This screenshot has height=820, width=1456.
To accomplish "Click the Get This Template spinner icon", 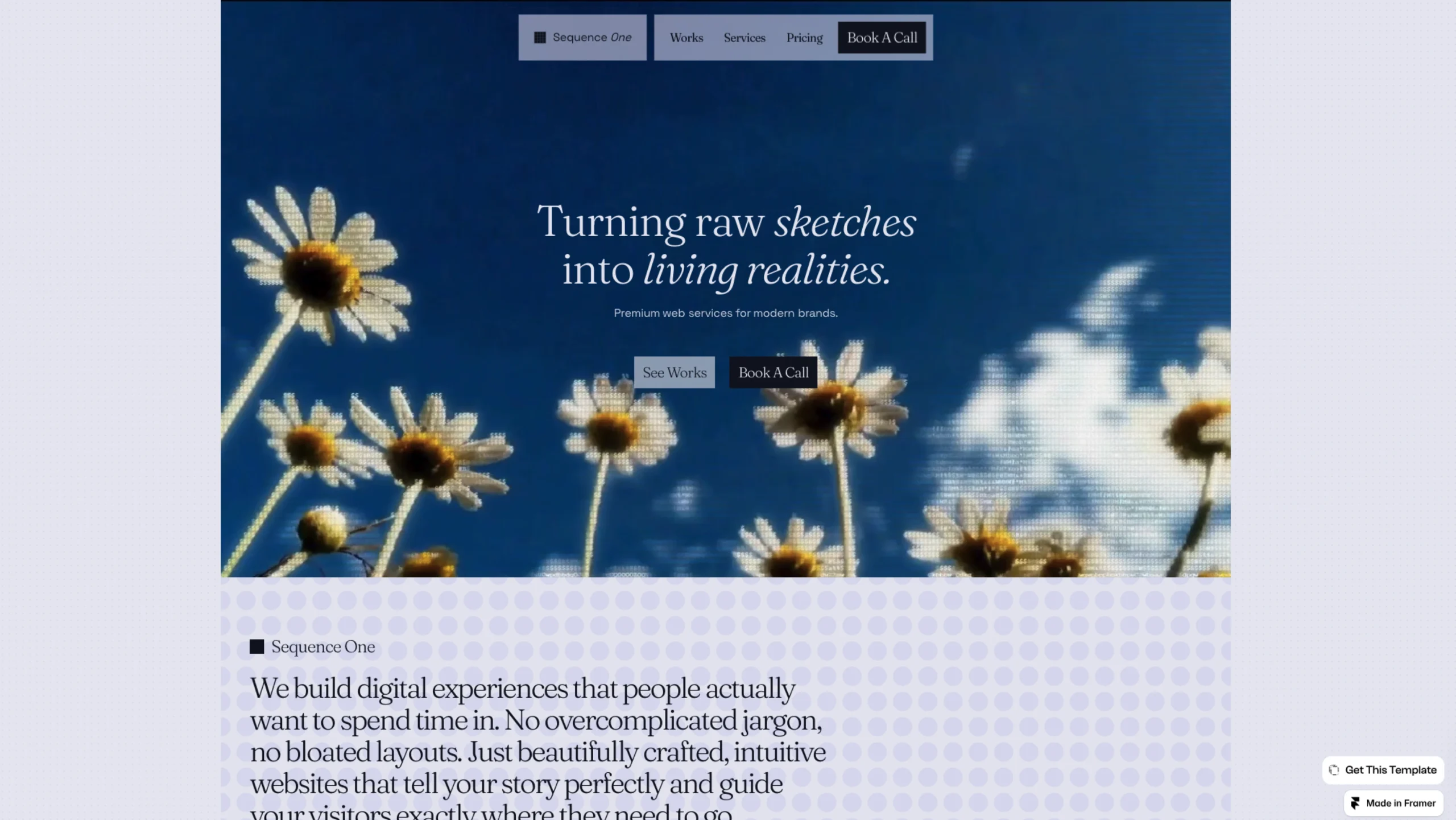I will tap(1334, 770).
